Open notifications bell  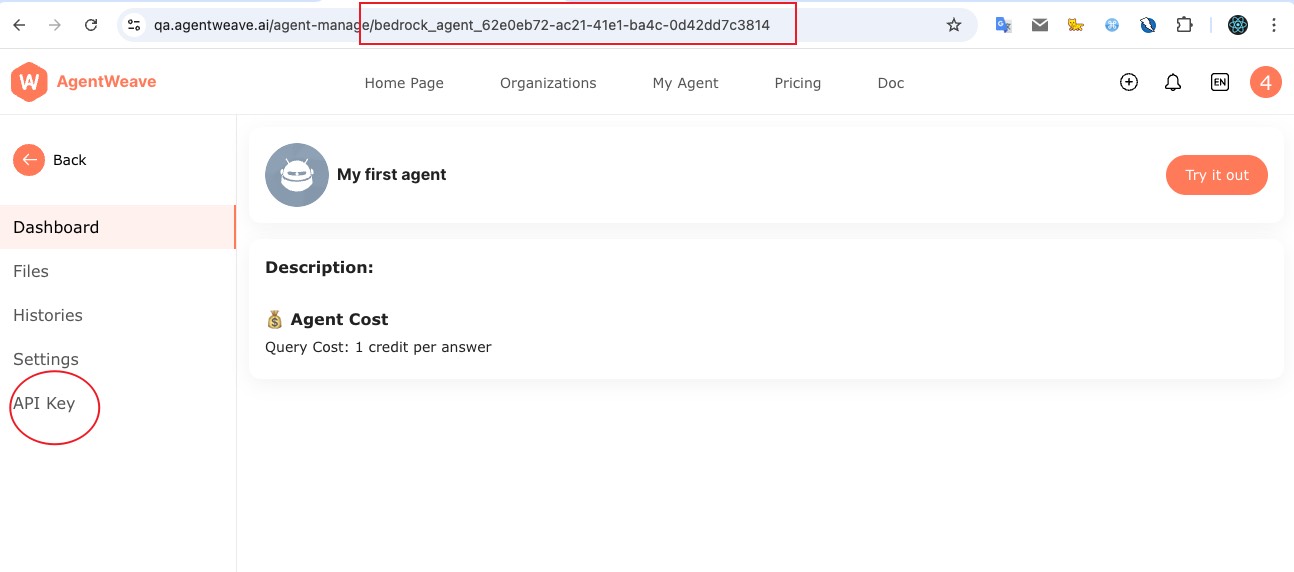click(1173, 83)
